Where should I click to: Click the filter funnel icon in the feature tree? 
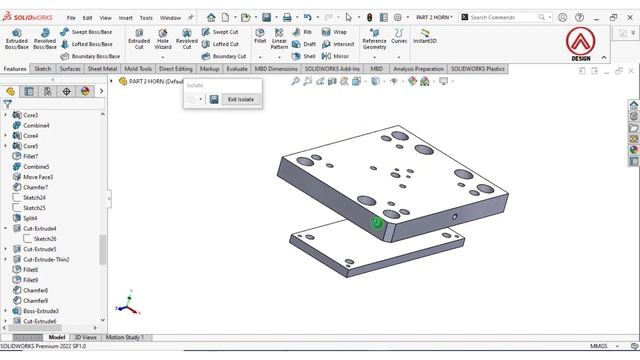point(7,104)
